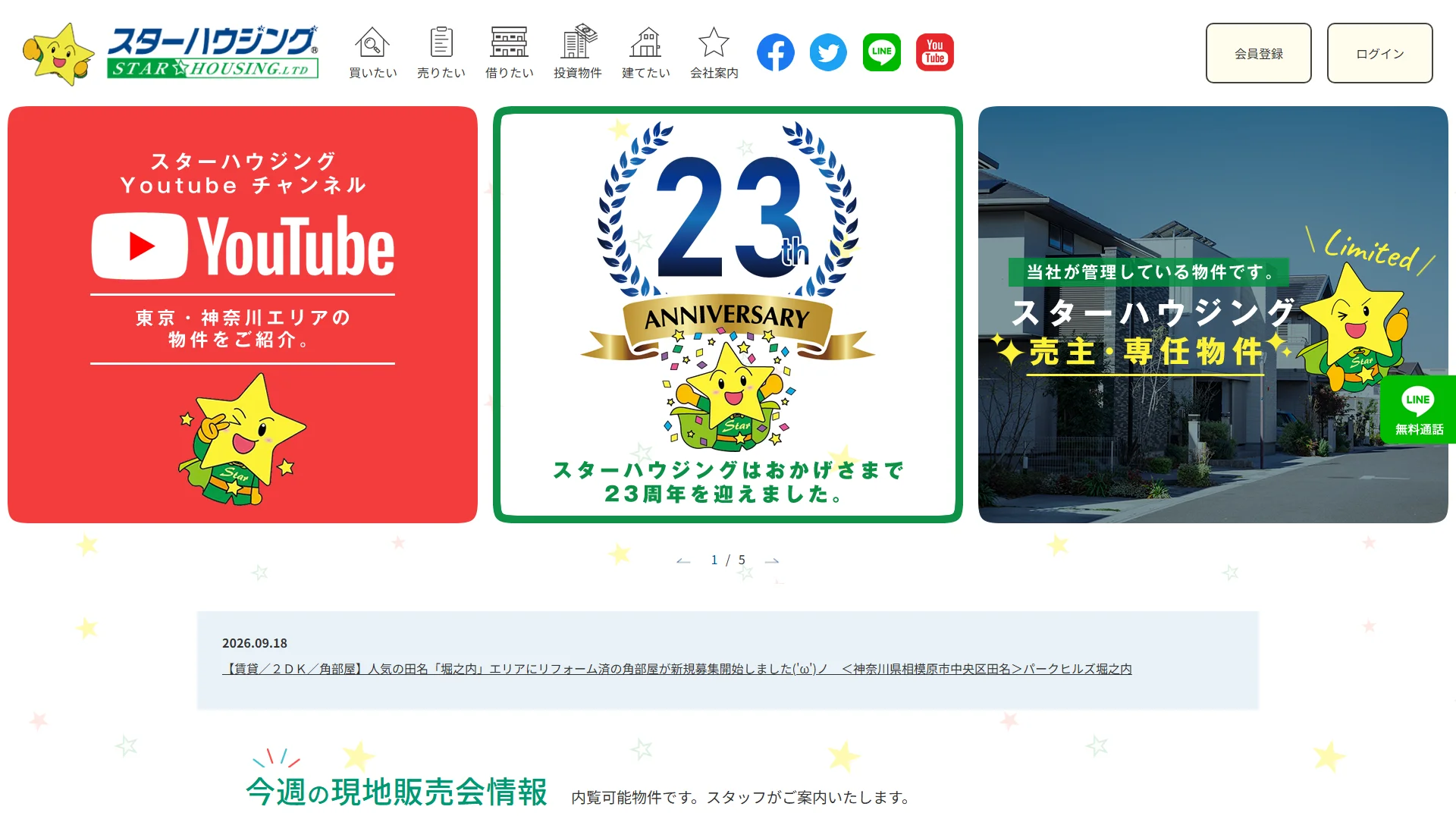
Task: Click the Star Housing logo
Action: pos(171,53)
